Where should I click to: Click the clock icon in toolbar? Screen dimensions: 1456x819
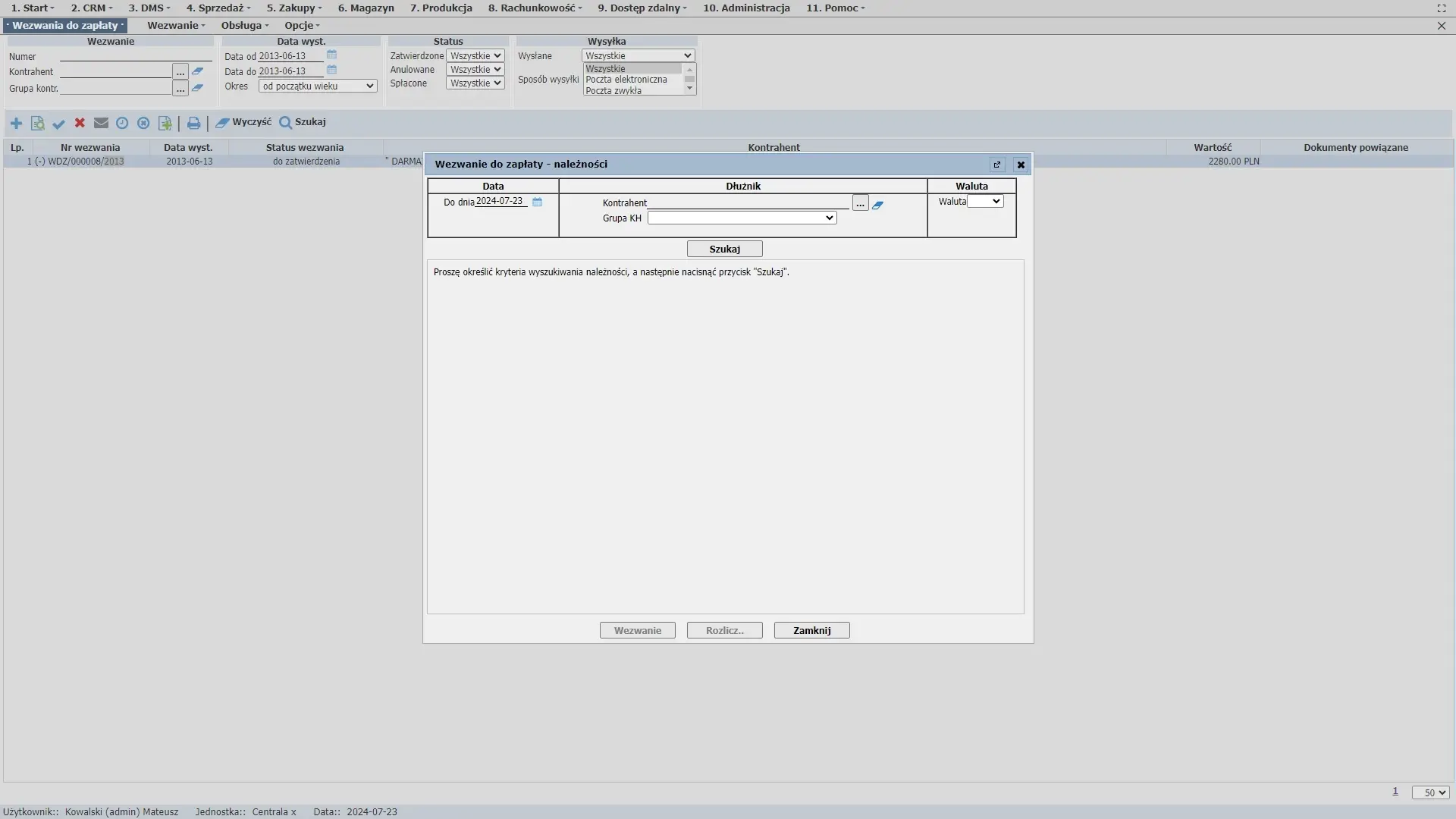(122, 123)
